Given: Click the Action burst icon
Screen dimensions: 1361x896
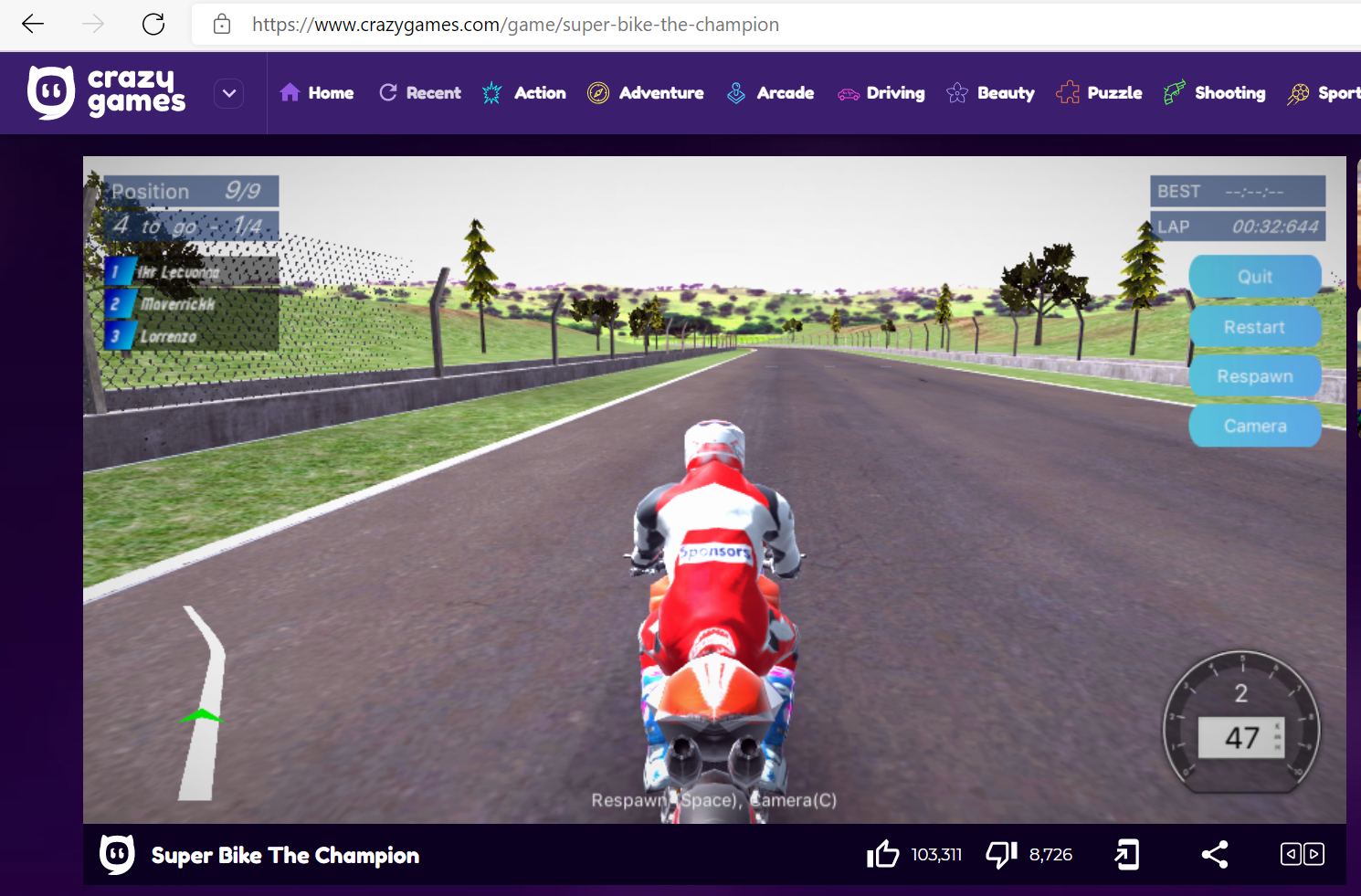Looking at the screenshot, I should pyautogui.click(x=491, y=92).
